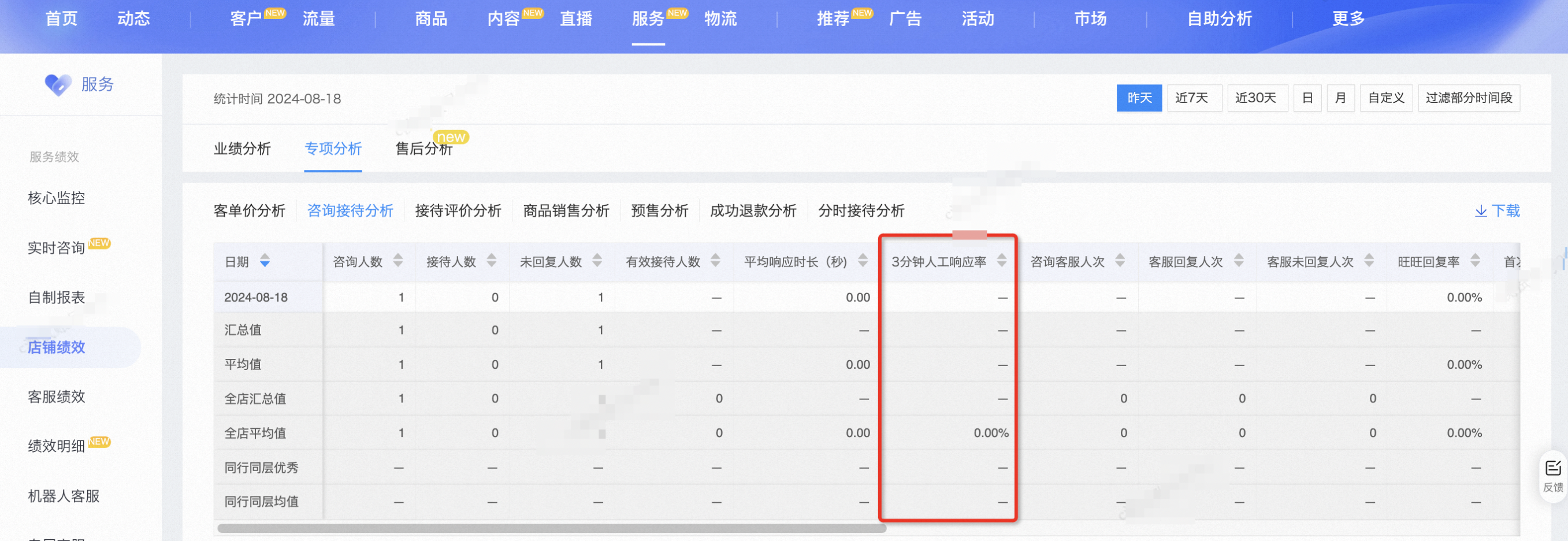
Task: Click the 服务 heart logo icon
Action: [58, 84]
